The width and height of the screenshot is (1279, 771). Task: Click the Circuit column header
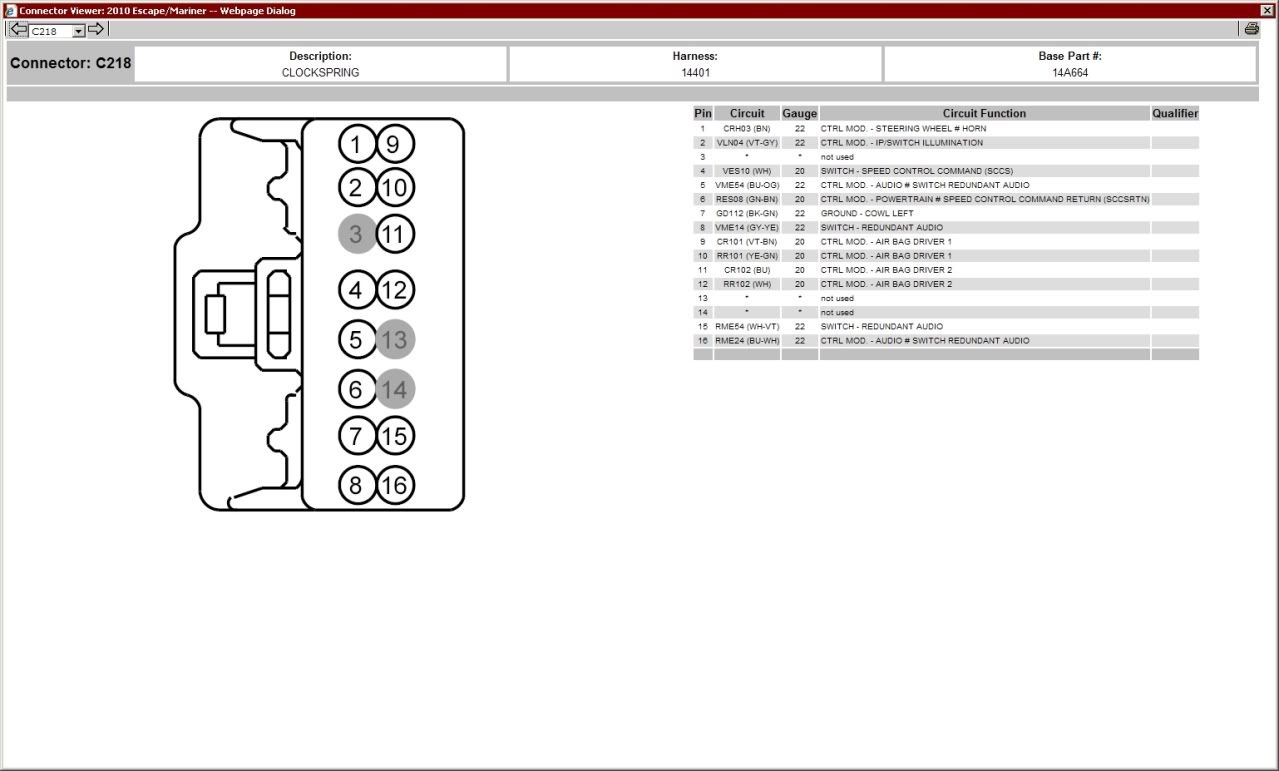[x=746, y=114]
